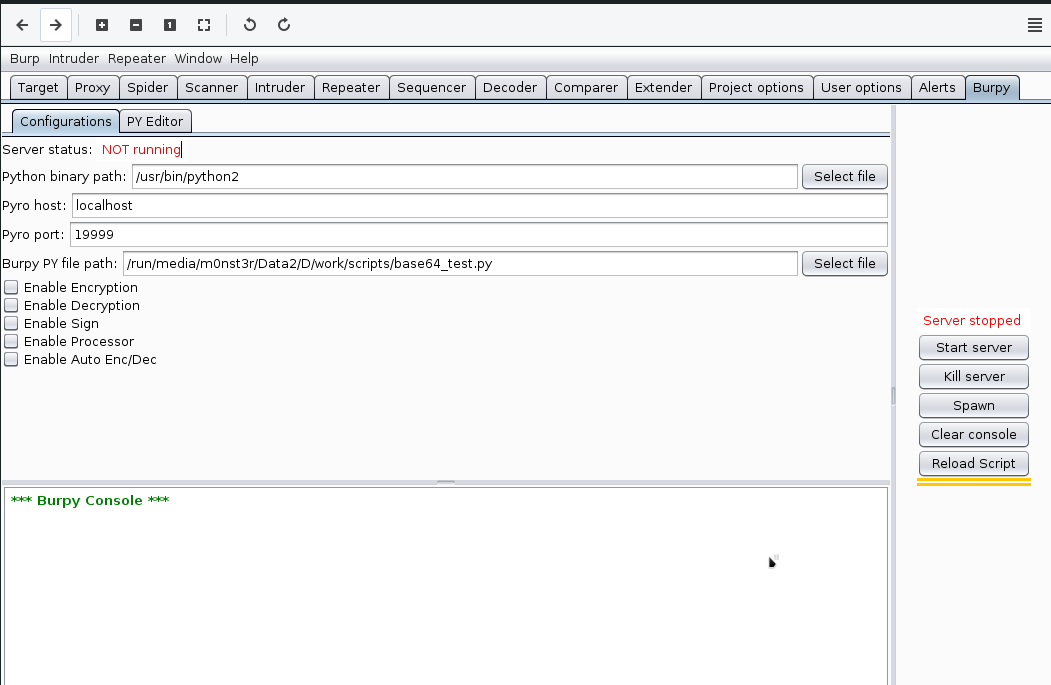Image resolution: width=1051 pixels, height=685 pixels.
Task: Go forward with the right arrow icon
Action: [x=56, y=25]
